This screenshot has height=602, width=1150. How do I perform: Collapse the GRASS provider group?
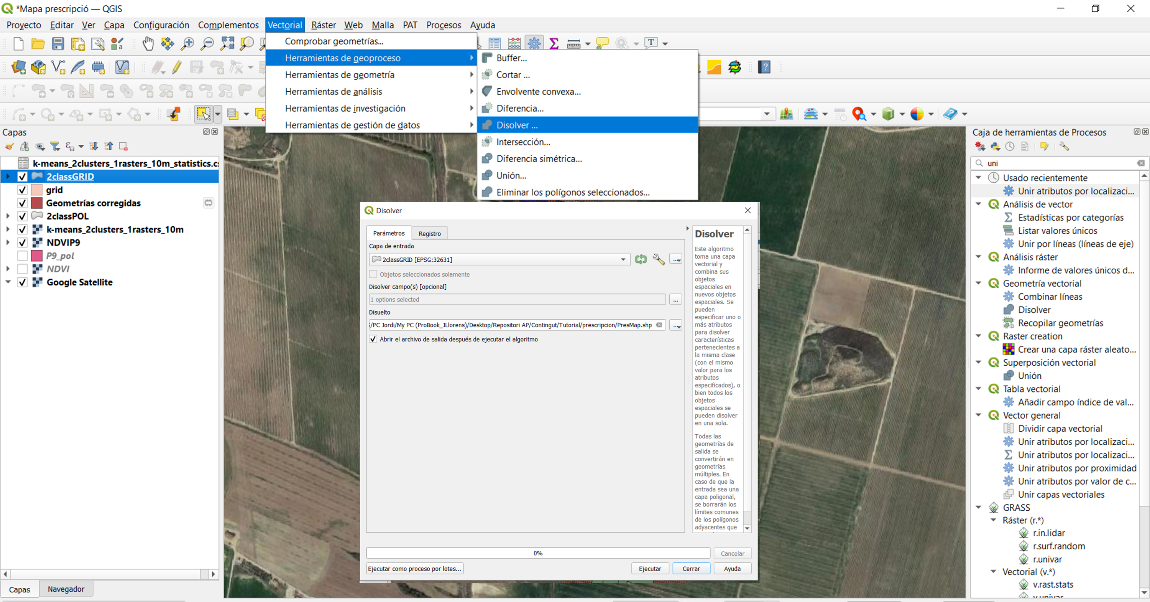point(978,507)
